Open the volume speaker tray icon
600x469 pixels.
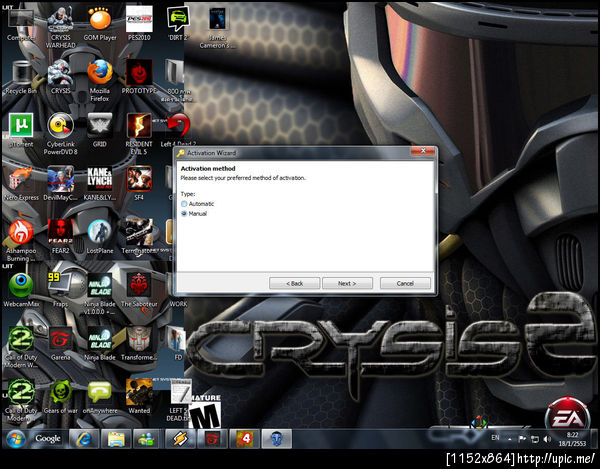coord(547,439)
